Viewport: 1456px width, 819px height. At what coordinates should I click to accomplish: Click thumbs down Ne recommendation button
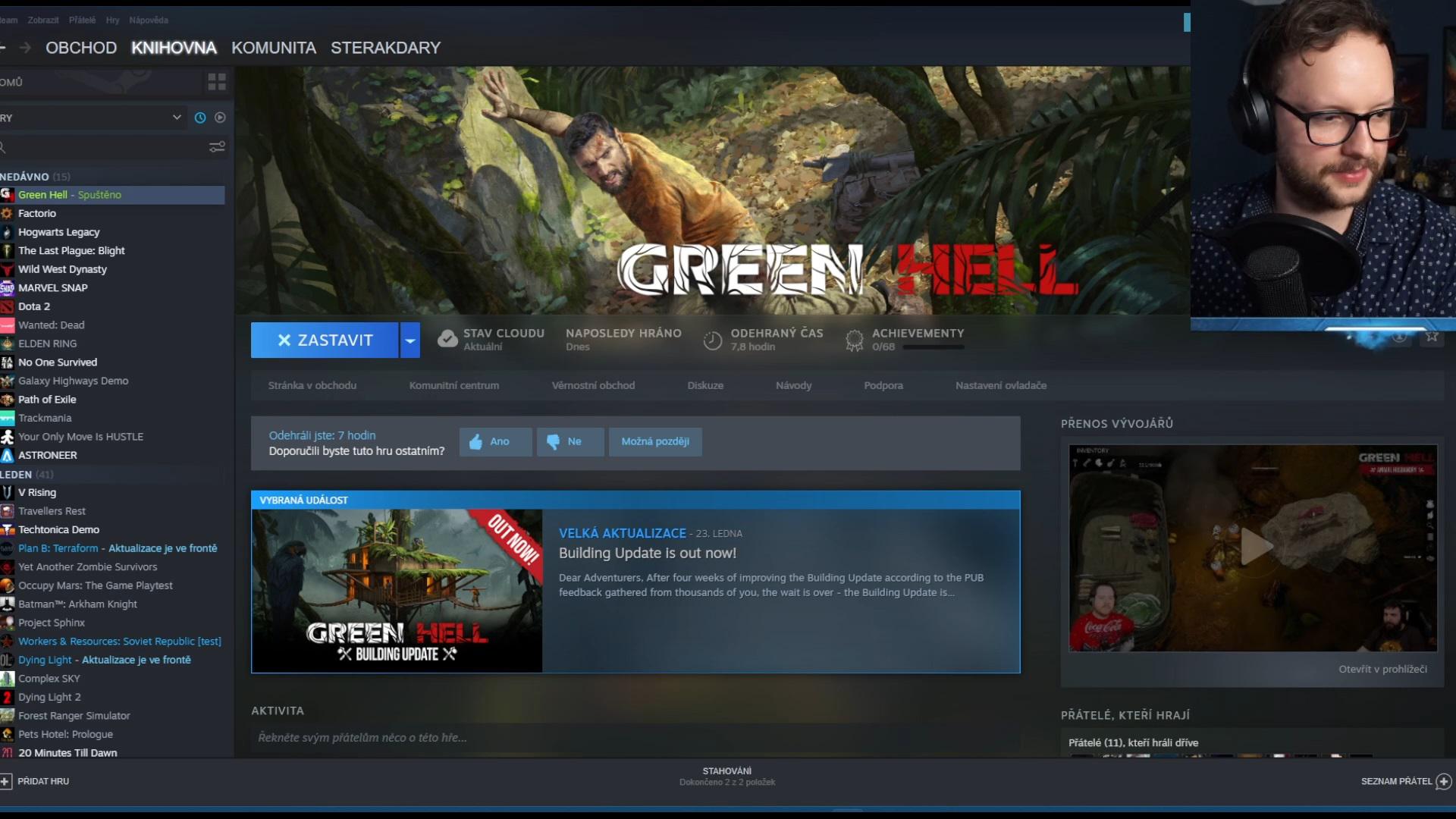click(x=570, y=441)
